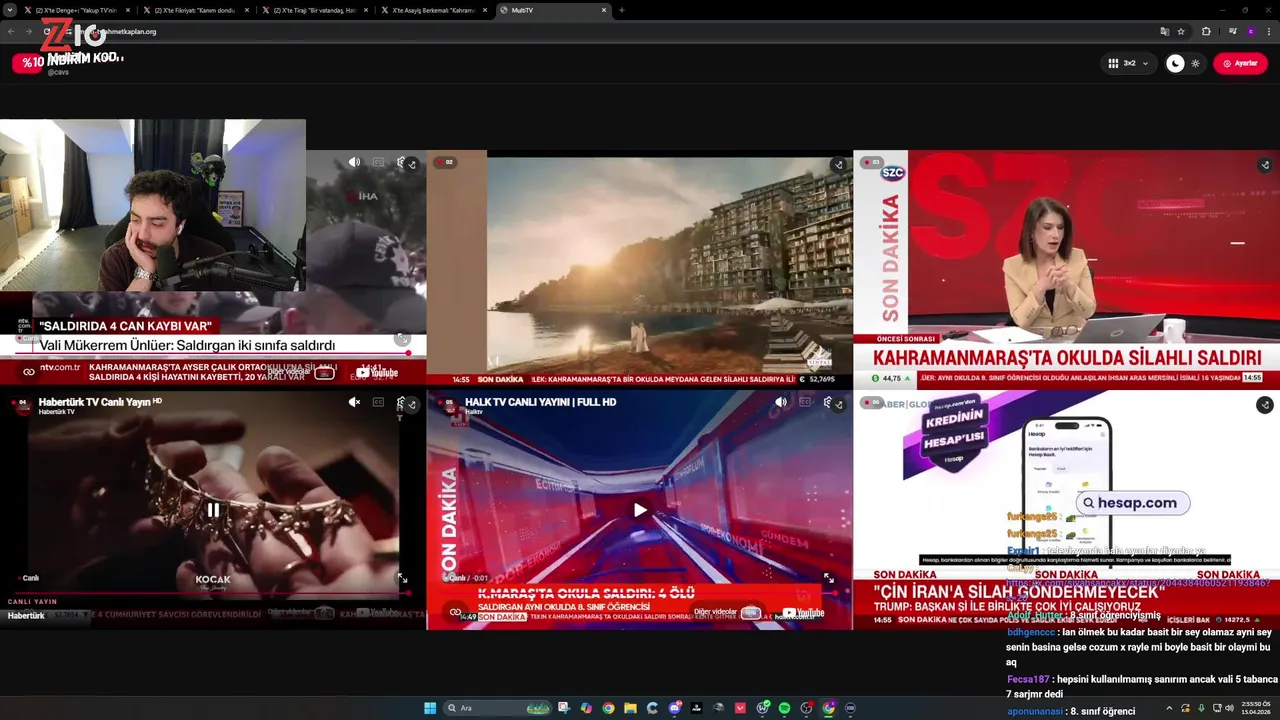Open the taskbar clock and date
1280x720 pixels.
pyautogui.click(x=1258, y=708)
